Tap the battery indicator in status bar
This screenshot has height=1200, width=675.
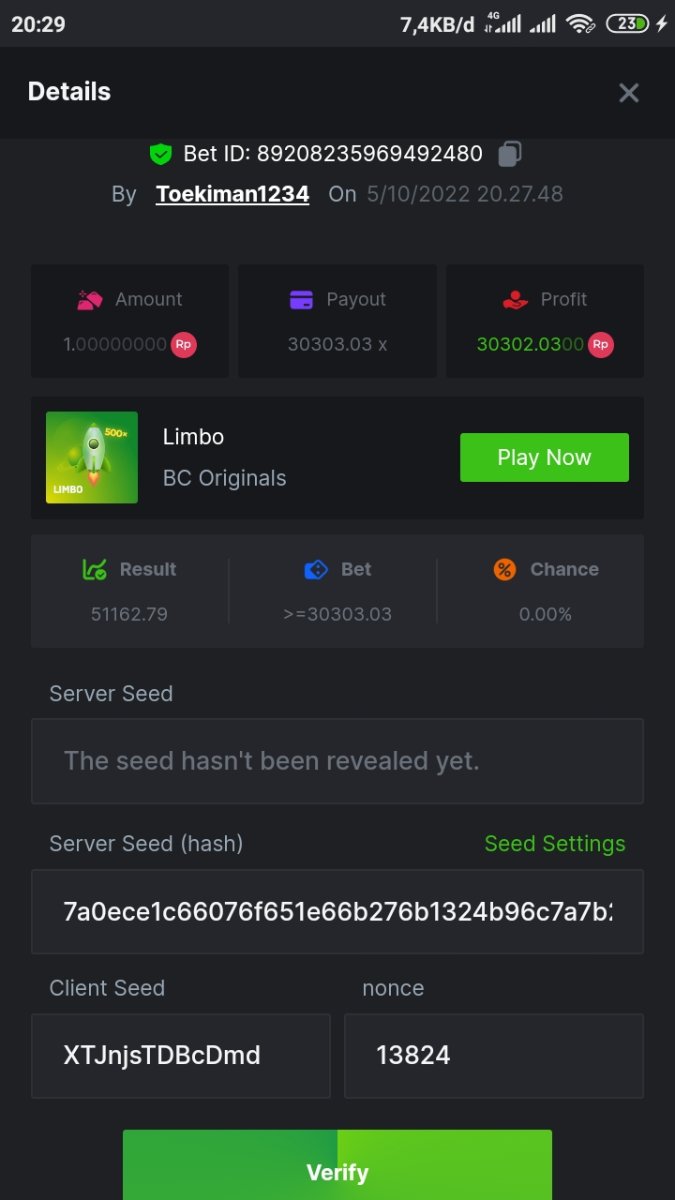coord(628,24)
